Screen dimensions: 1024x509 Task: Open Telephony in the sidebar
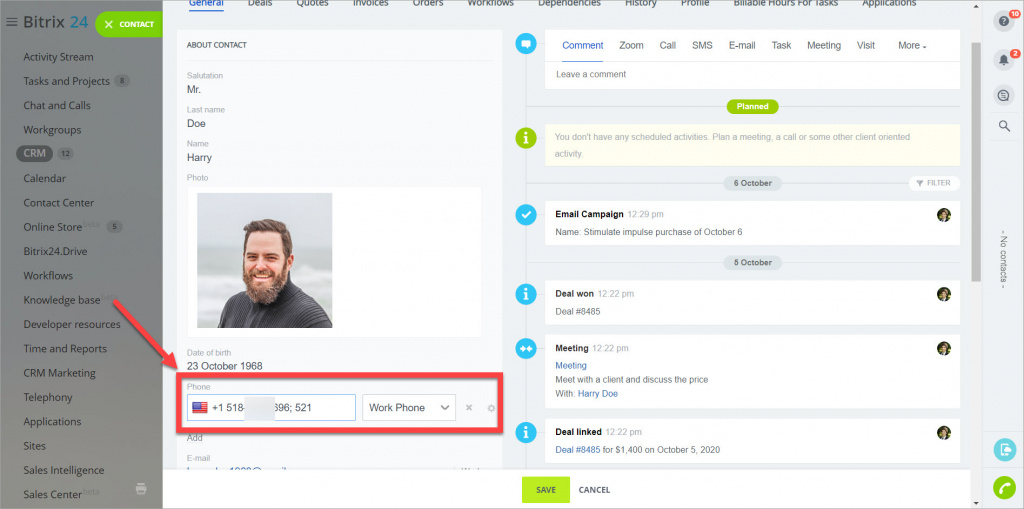click(48, 397)
